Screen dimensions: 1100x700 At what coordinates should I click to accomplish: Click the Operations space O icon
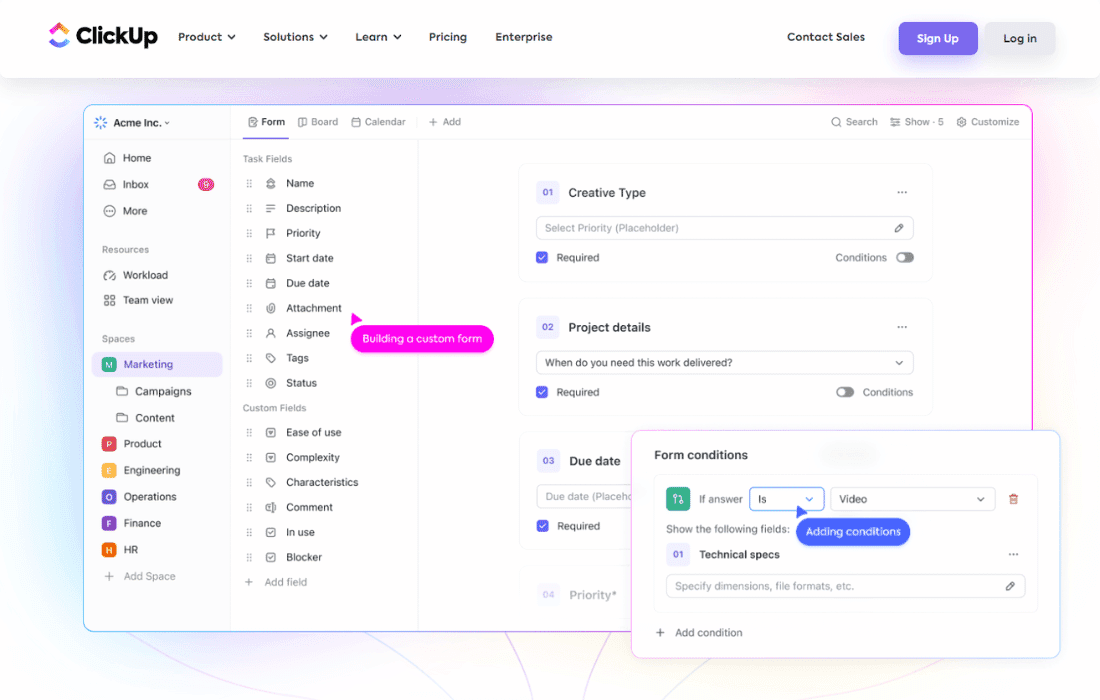(109, 497)
